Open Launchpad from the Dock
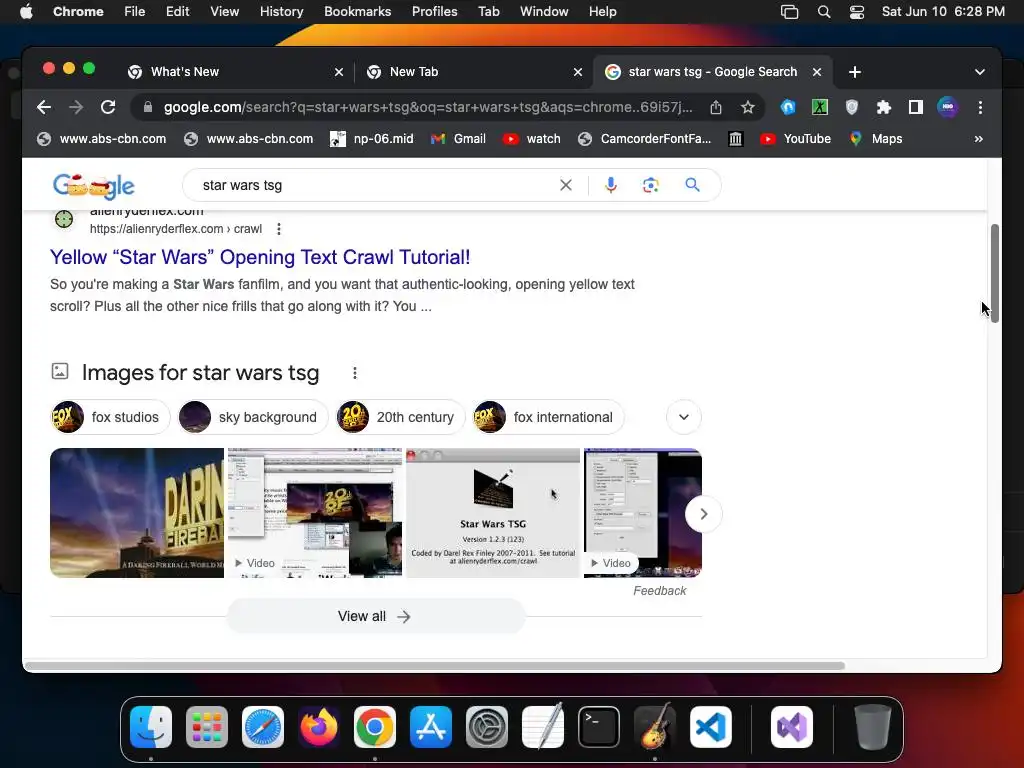 [x=207, y=727]
